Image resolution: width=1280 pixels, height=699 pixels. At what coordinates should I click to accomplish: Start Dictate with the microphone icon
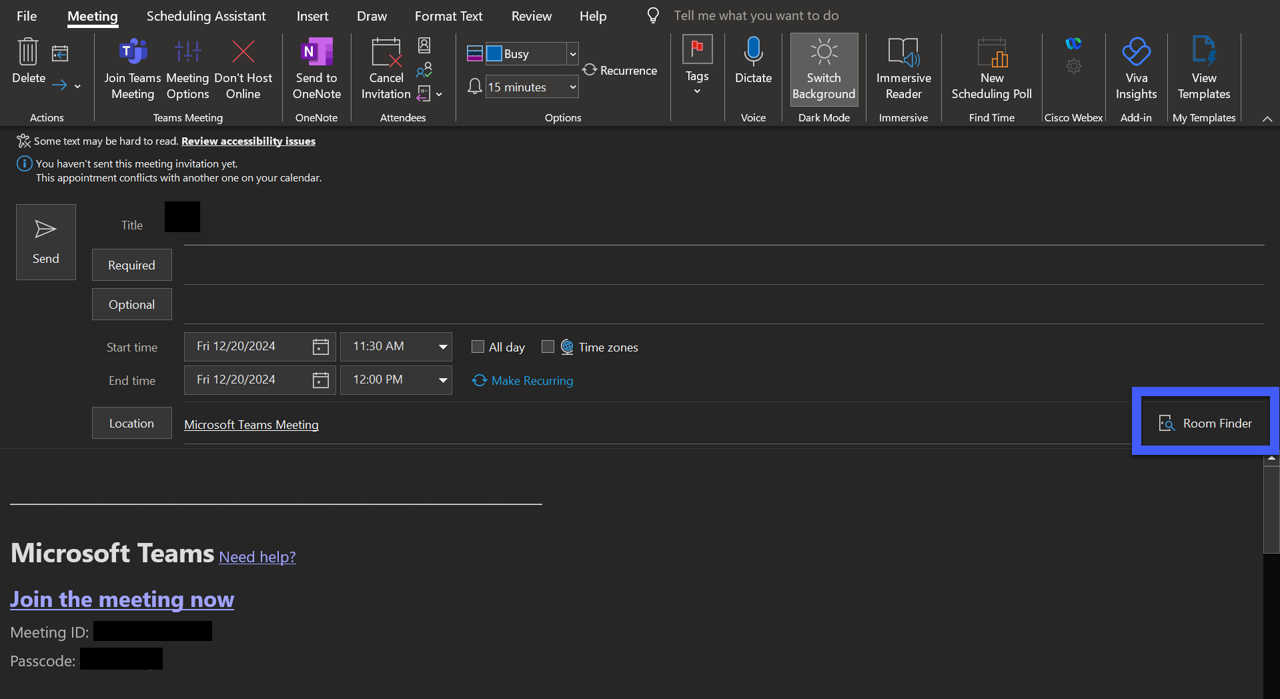753,51
